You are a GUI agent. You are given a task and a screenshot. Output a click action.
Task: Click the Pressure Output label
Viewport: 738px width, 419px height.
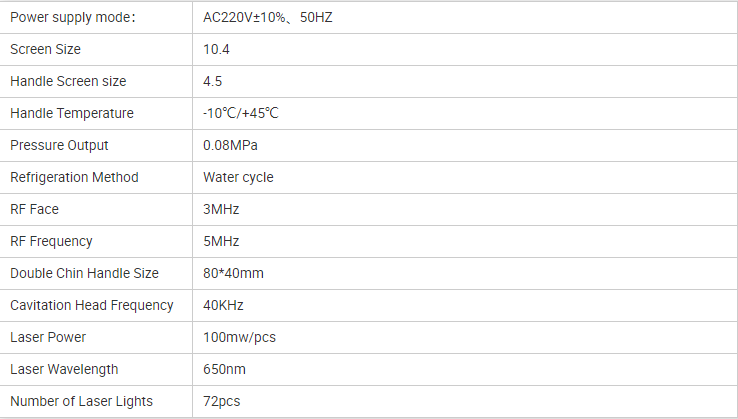pos(59,145)
